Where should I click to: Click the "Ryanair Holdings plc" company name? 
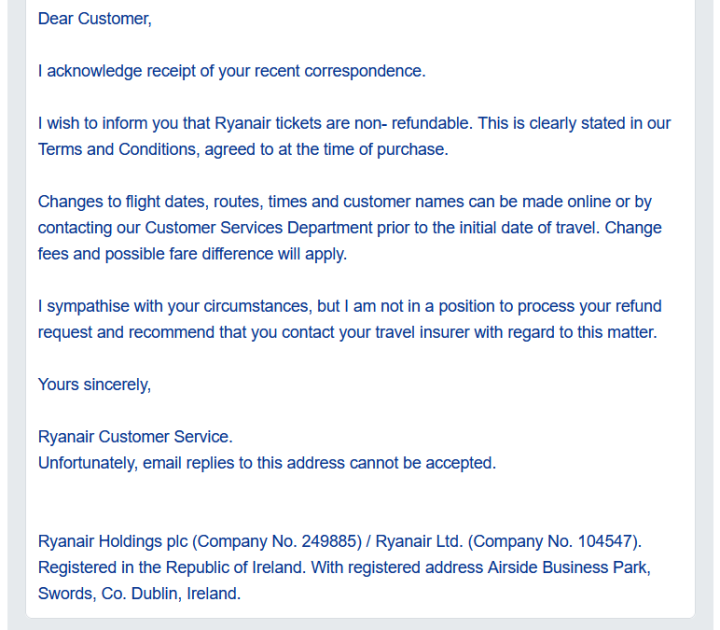[112, 542]
